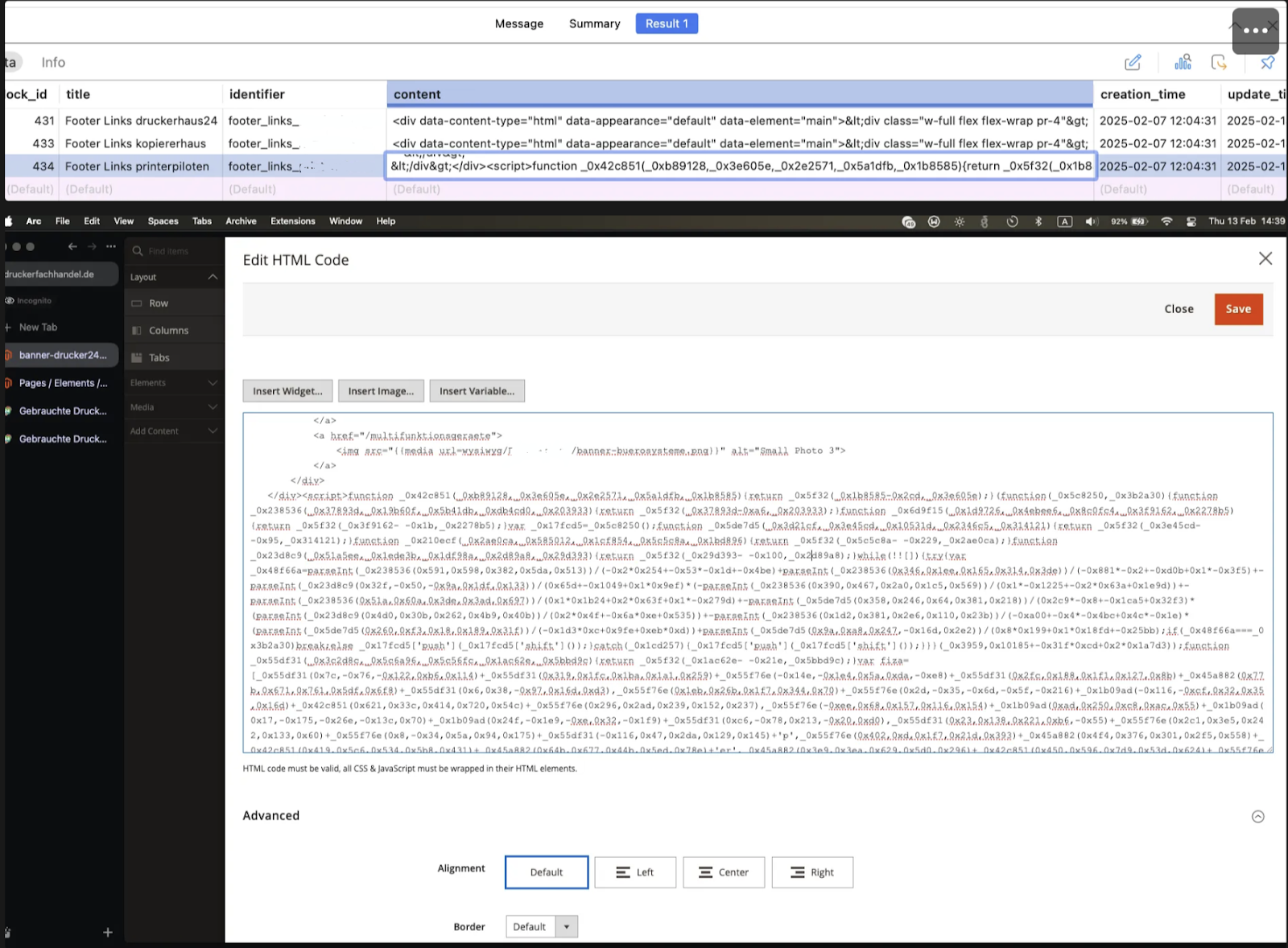
Task: Set alignment to Right
Action: (x=811, y=872)
